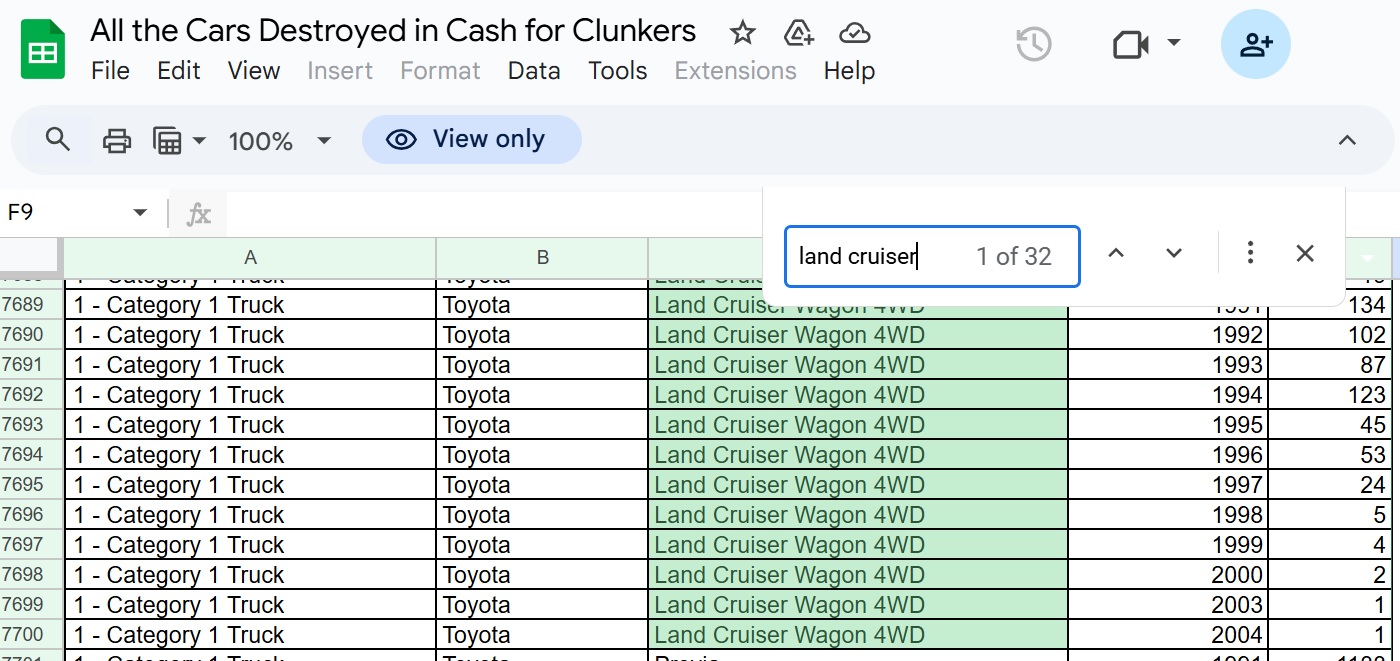Click cell with value 87

click(x=1330, y=365)
